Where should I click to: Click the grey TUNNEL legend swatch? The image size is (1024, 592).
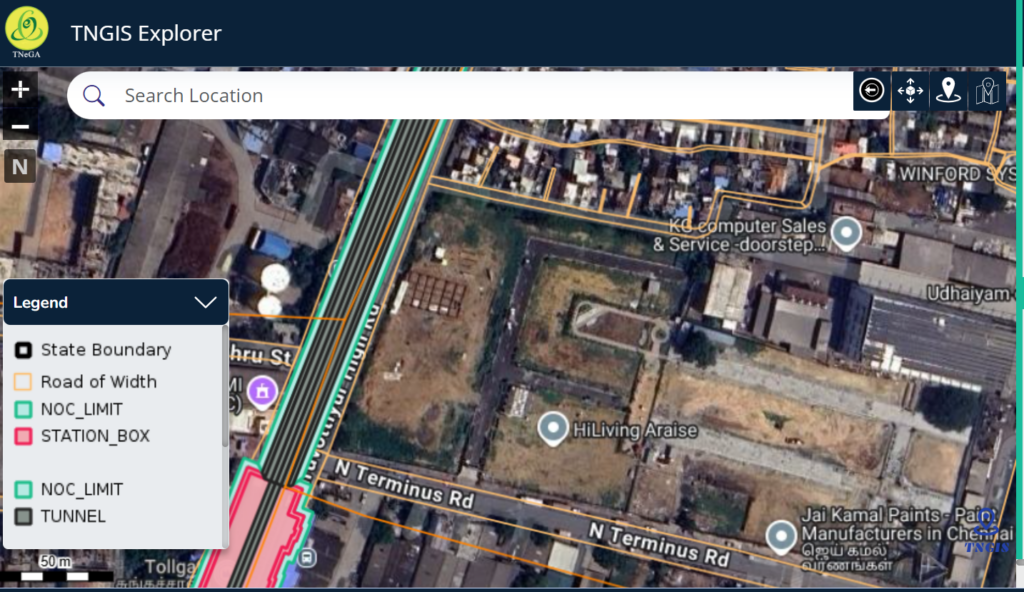pyautogui.click(x=24, y=517)
